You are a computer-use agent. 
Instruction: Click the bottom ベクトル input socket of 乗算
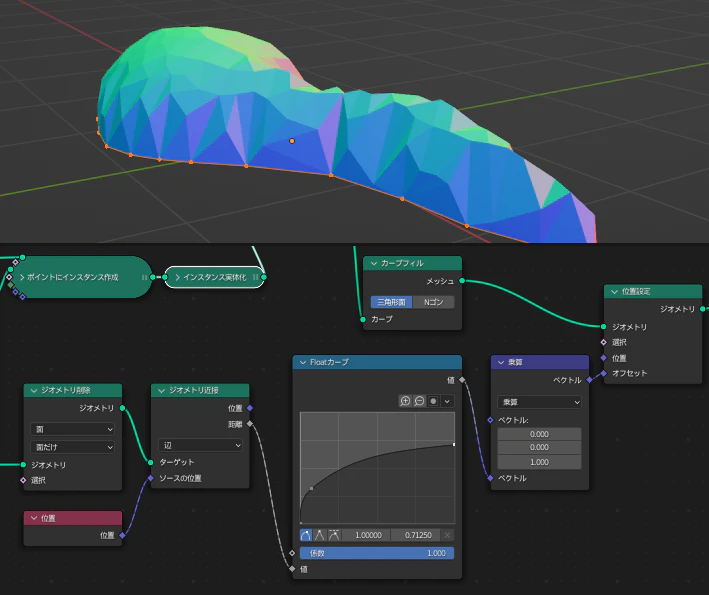[491, 478]
